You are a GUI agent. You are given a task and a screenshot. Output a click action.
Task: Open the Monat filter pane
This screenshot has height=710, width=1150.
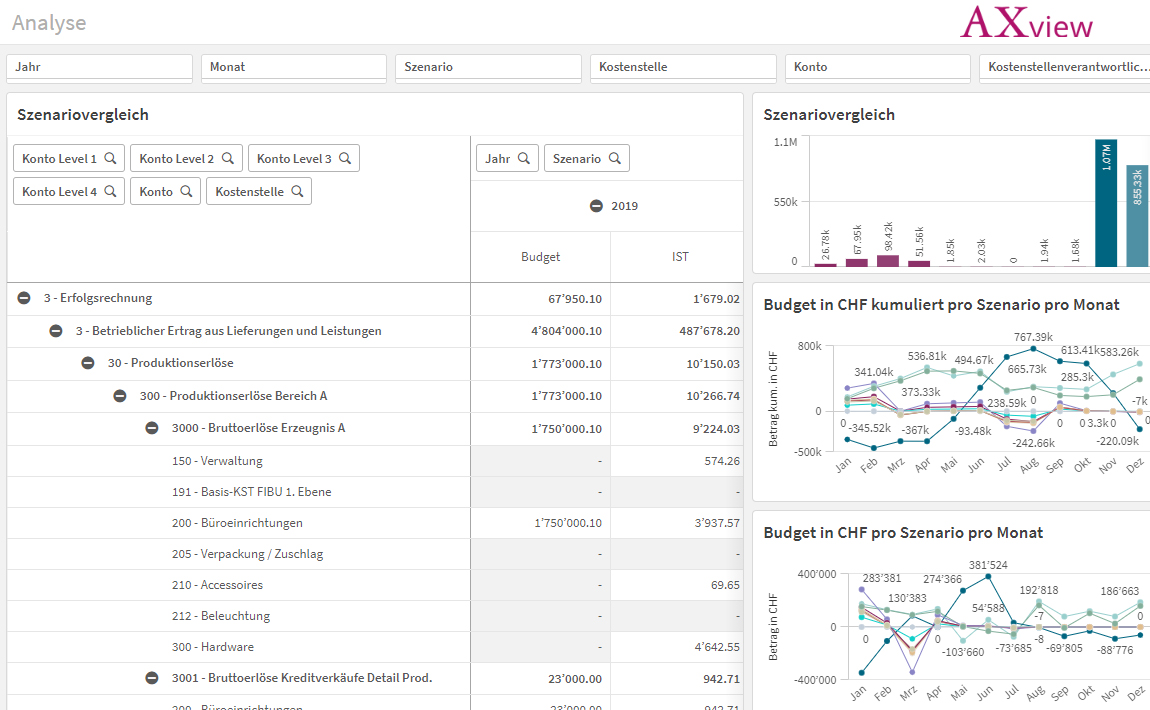pyautogui.click(x=294, y=67)
